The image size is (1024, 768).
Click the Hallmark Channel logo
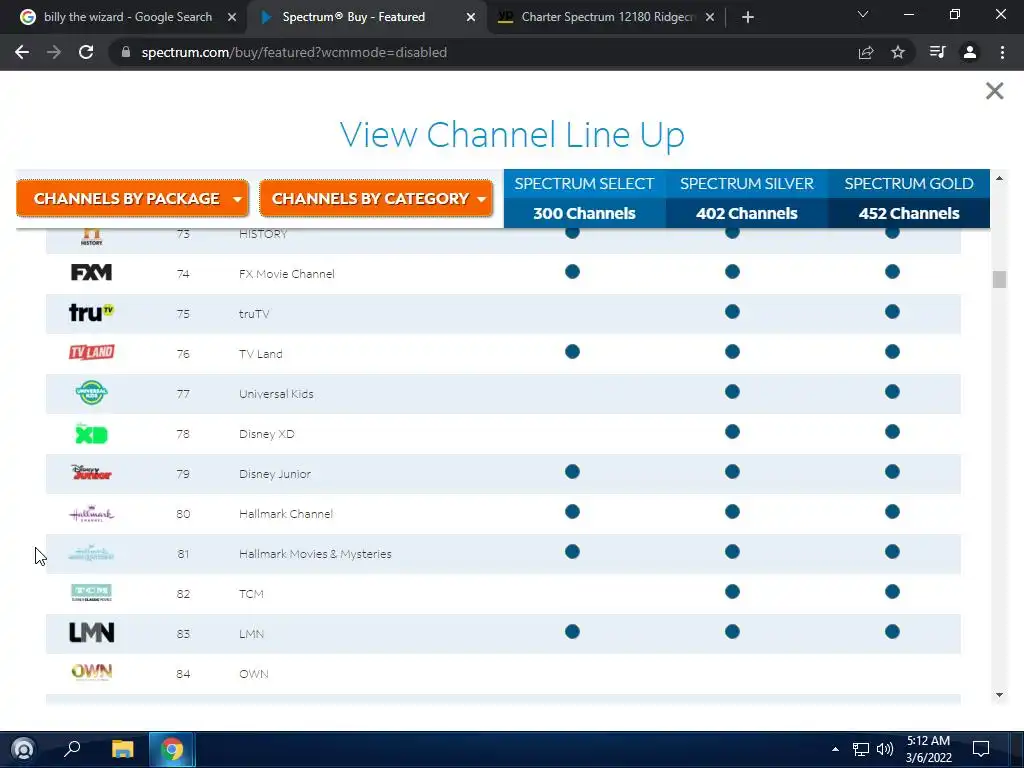pyautogui.click(x=91, y=514)
